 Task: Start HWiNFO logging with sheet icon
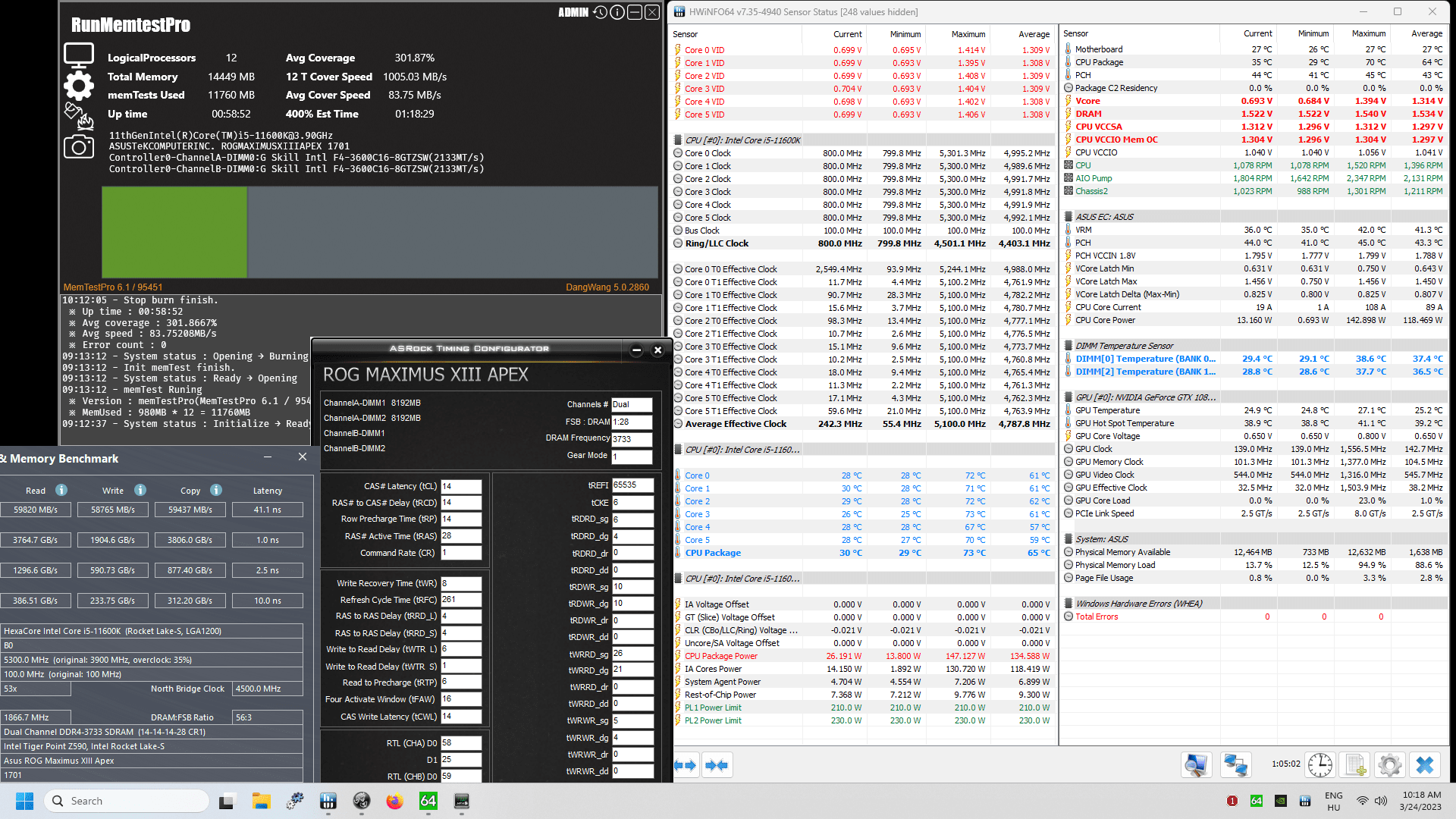click(x=1355, y=764)
